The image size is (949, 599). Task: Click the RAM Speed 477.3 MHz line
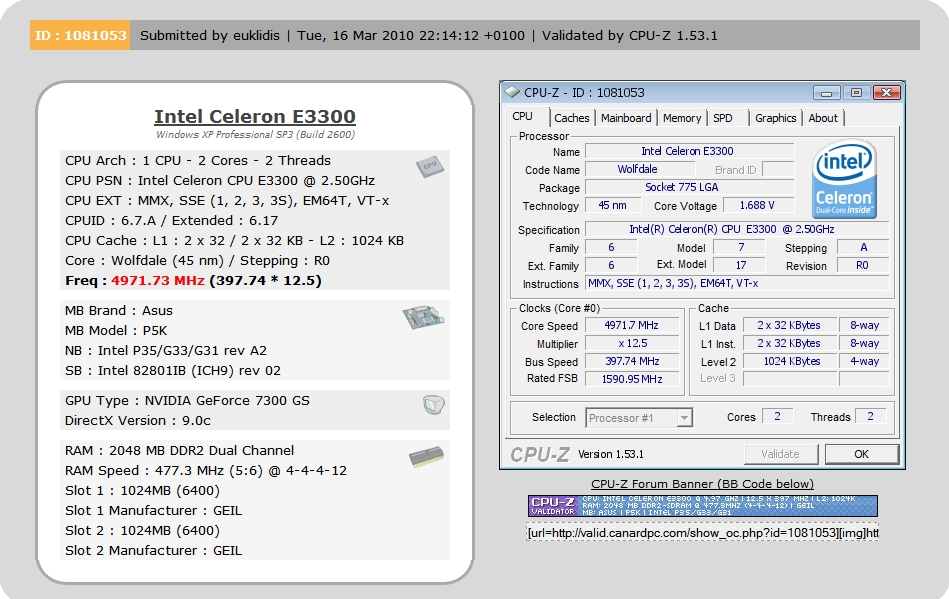click(x=206, y=471)
